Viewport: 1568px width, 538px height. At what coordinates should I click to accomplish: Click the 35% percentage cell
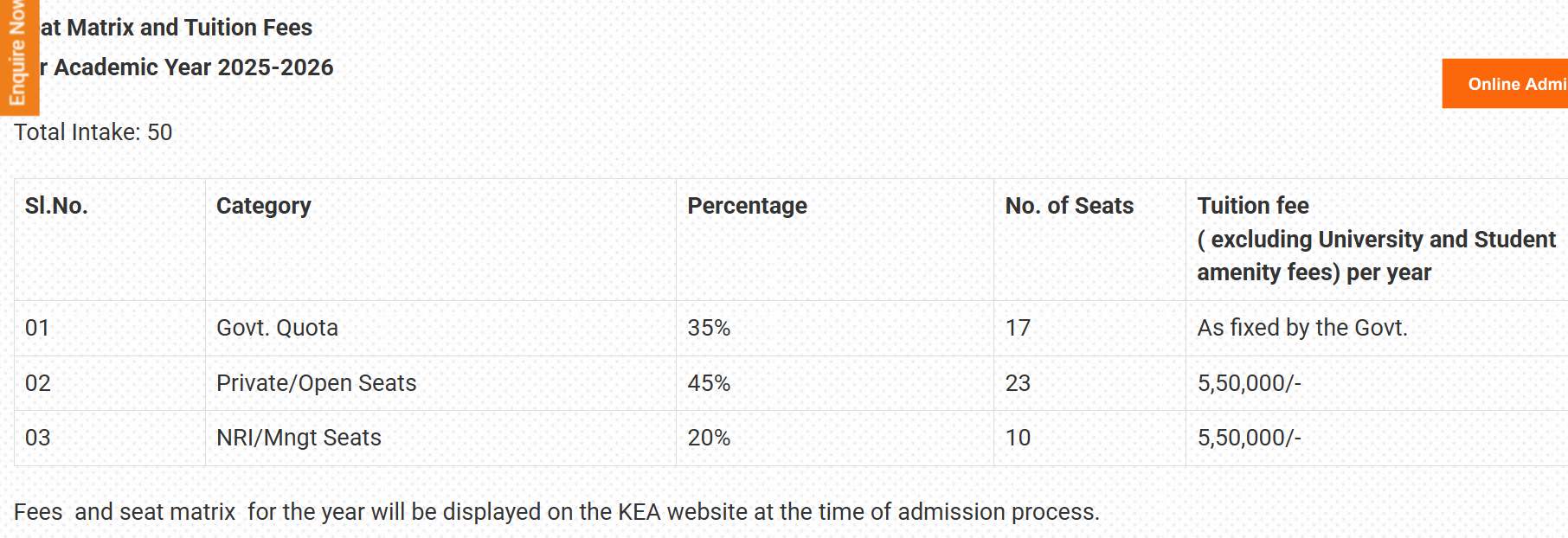point(709,328)
